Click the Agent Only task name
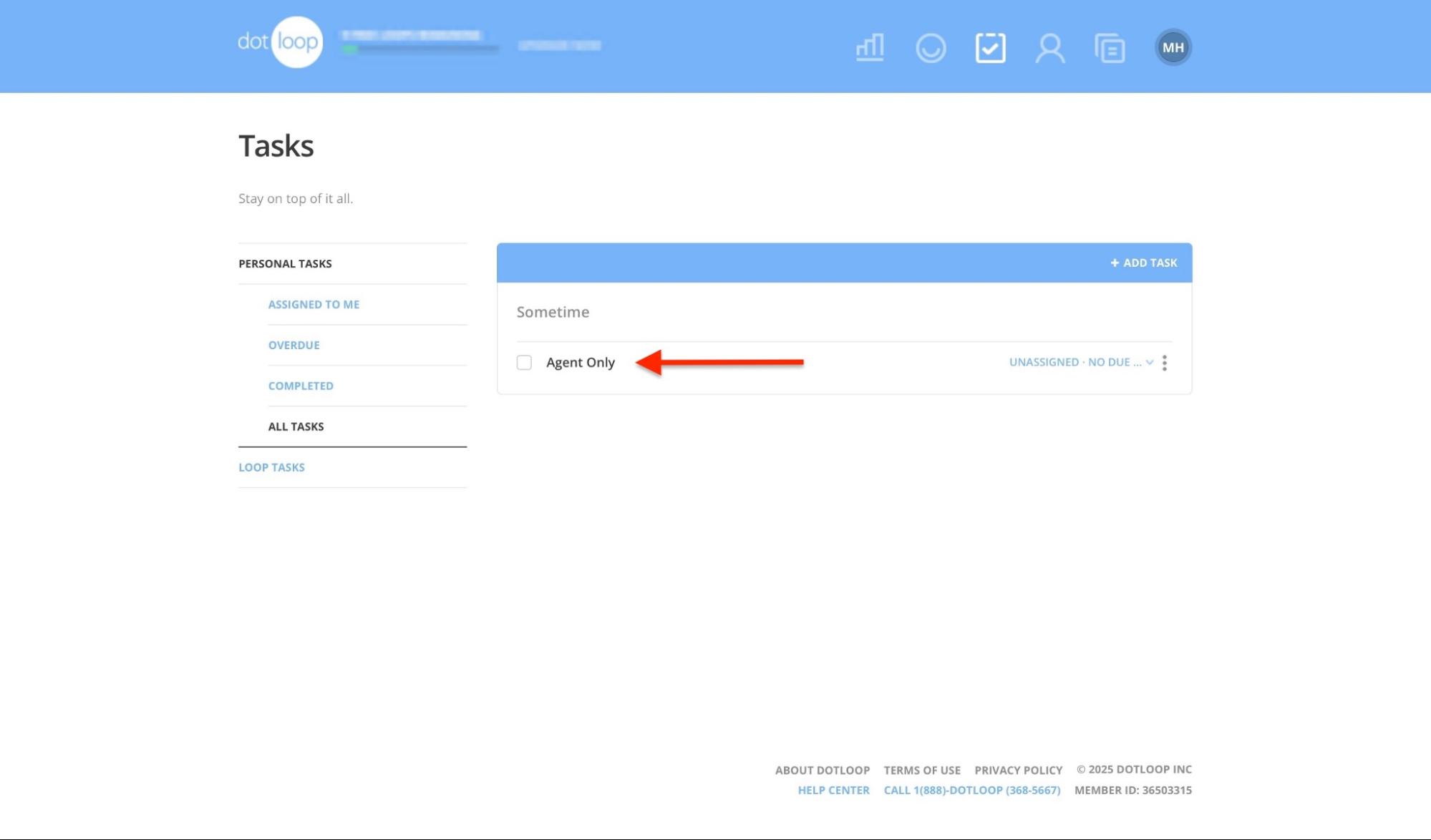 pos(580,363)
